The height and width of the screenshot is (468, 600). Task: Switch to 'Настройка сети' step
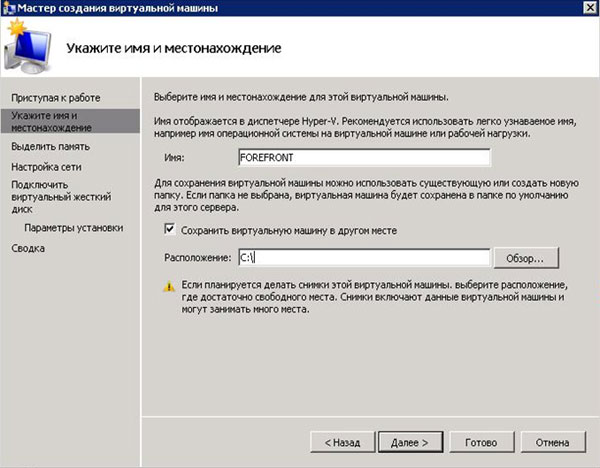[46, 167]
